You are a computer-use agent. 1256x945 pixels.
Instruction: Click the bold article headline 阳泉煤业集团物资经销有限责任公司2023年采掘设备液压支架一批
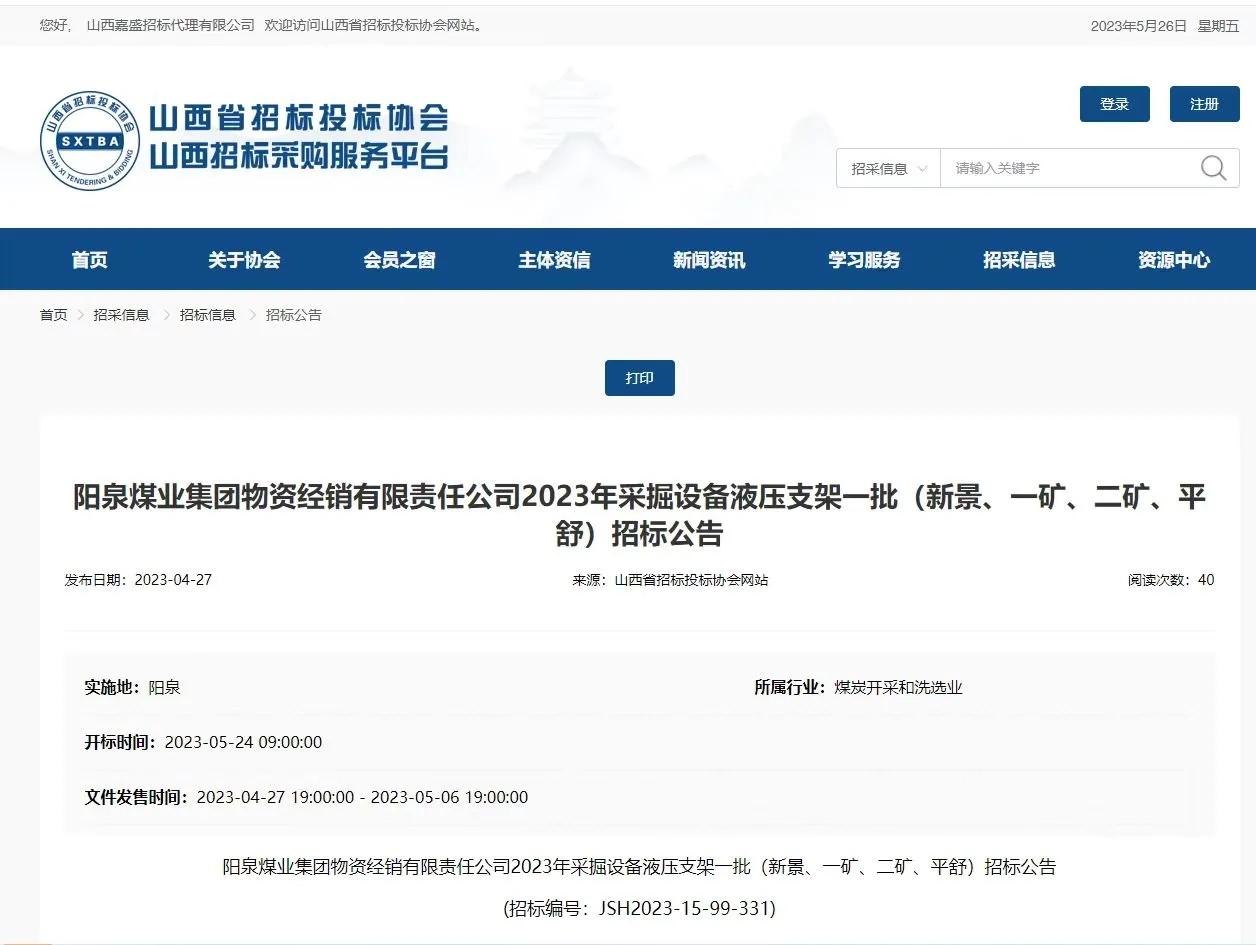[639, 515]
